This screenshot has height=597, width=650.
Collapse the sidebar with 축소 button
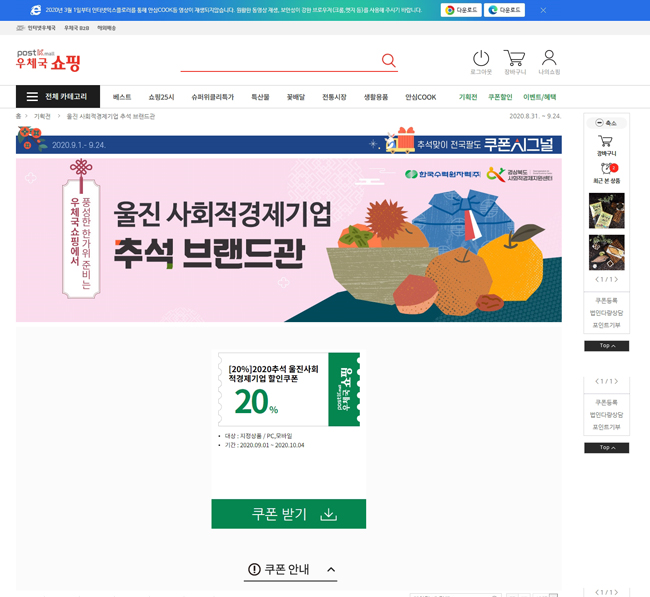606,123
